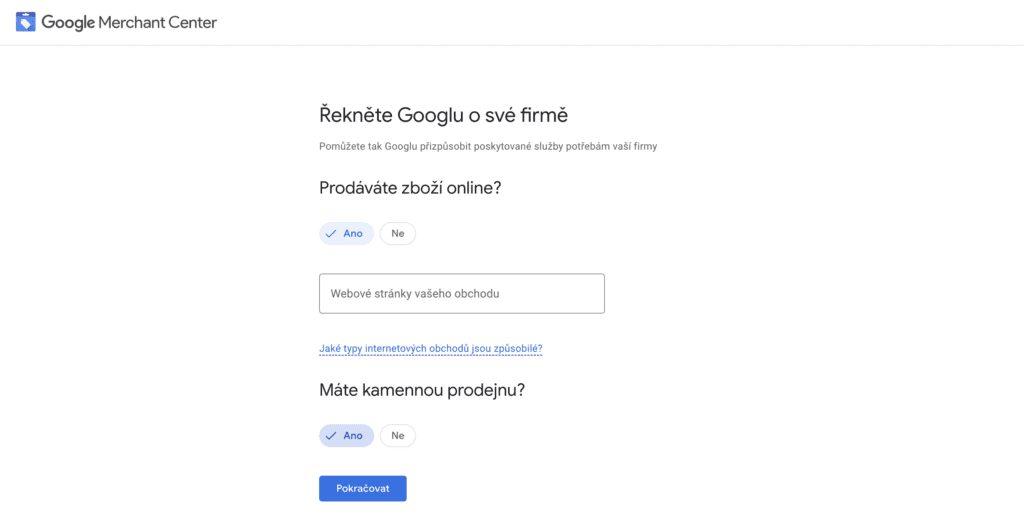The image size is (1024, 520).
Task: Click the word "způsobilé?" in the help link
Action: [518, 349]
